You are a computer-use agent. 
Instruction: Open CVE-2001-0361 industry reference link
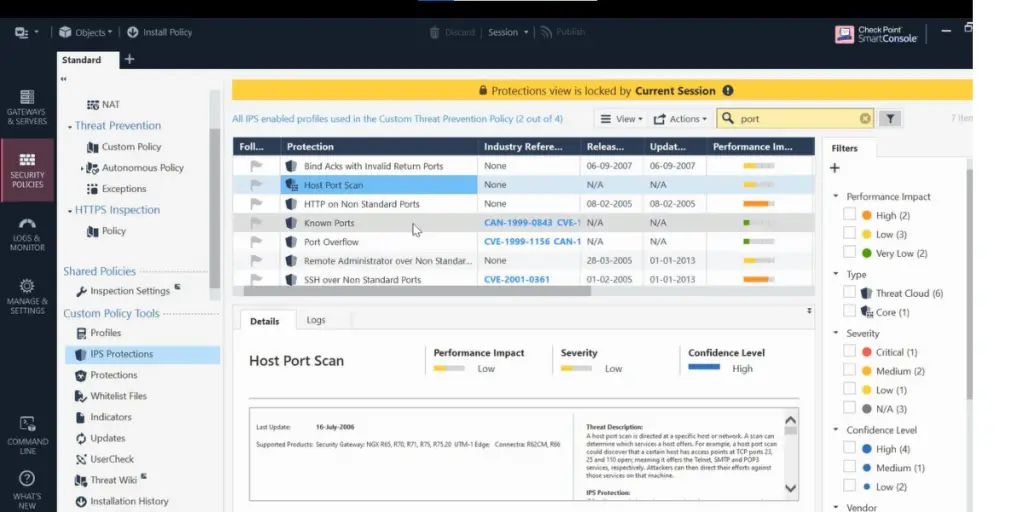coord(516,280)
